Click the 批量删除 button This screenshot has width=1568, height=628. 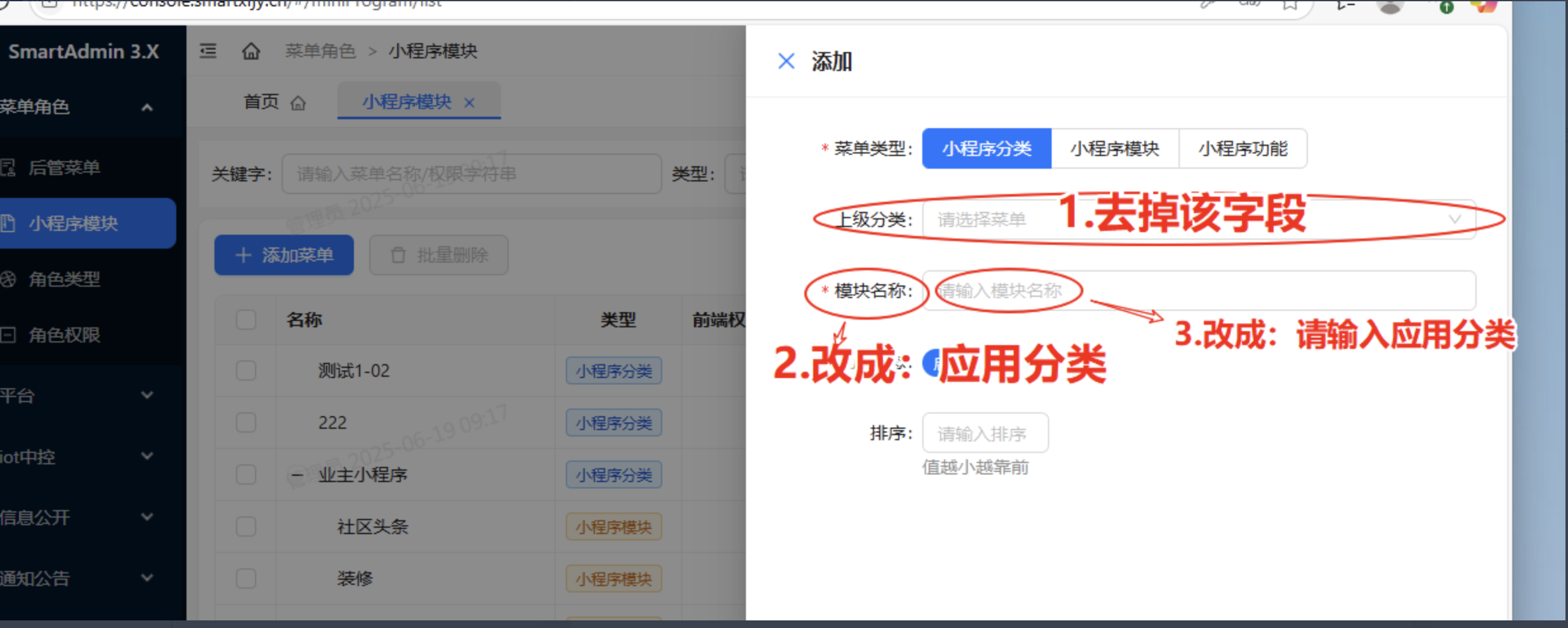(439, 255)
